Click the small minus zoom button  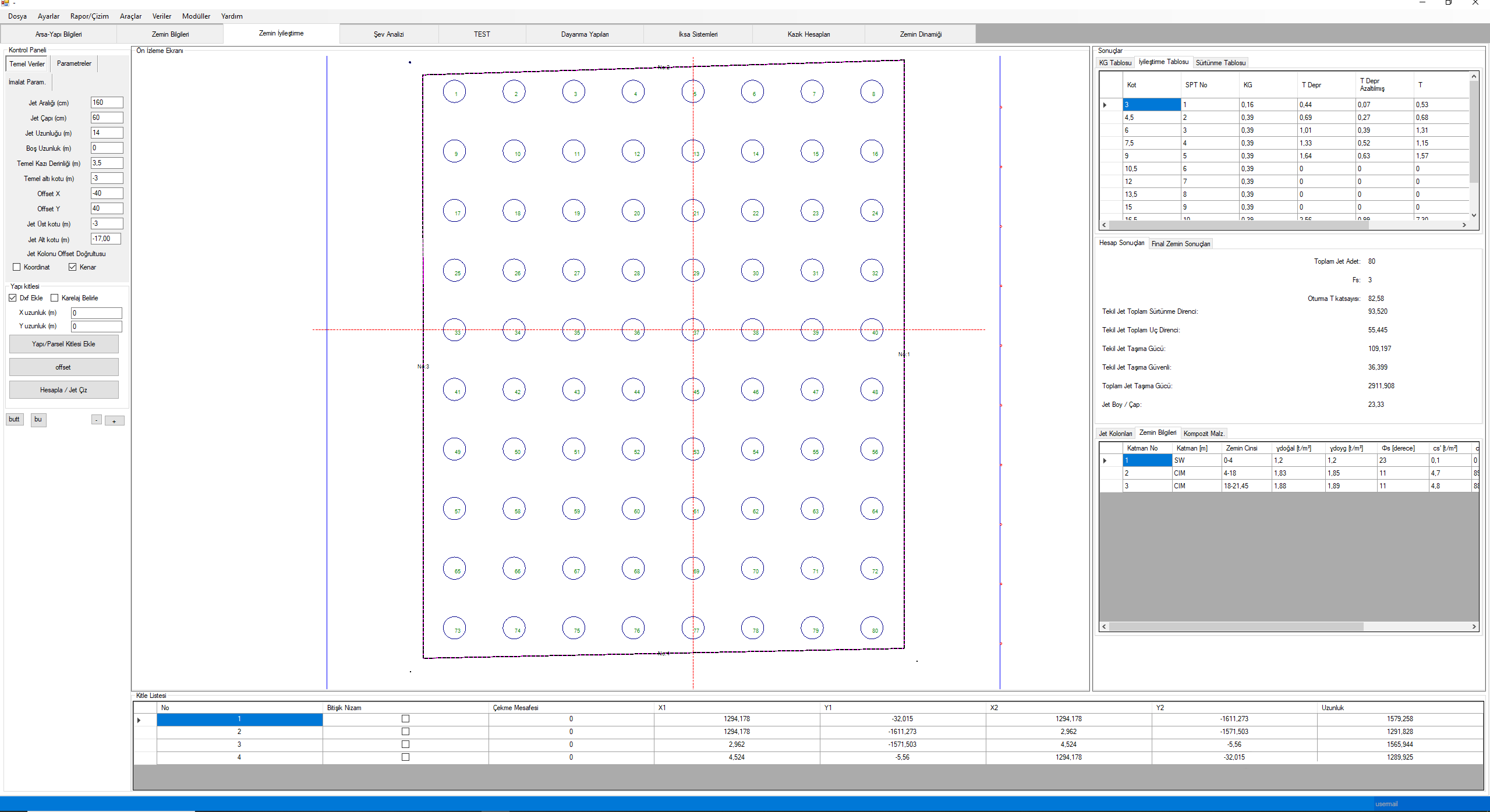(97, 420)
